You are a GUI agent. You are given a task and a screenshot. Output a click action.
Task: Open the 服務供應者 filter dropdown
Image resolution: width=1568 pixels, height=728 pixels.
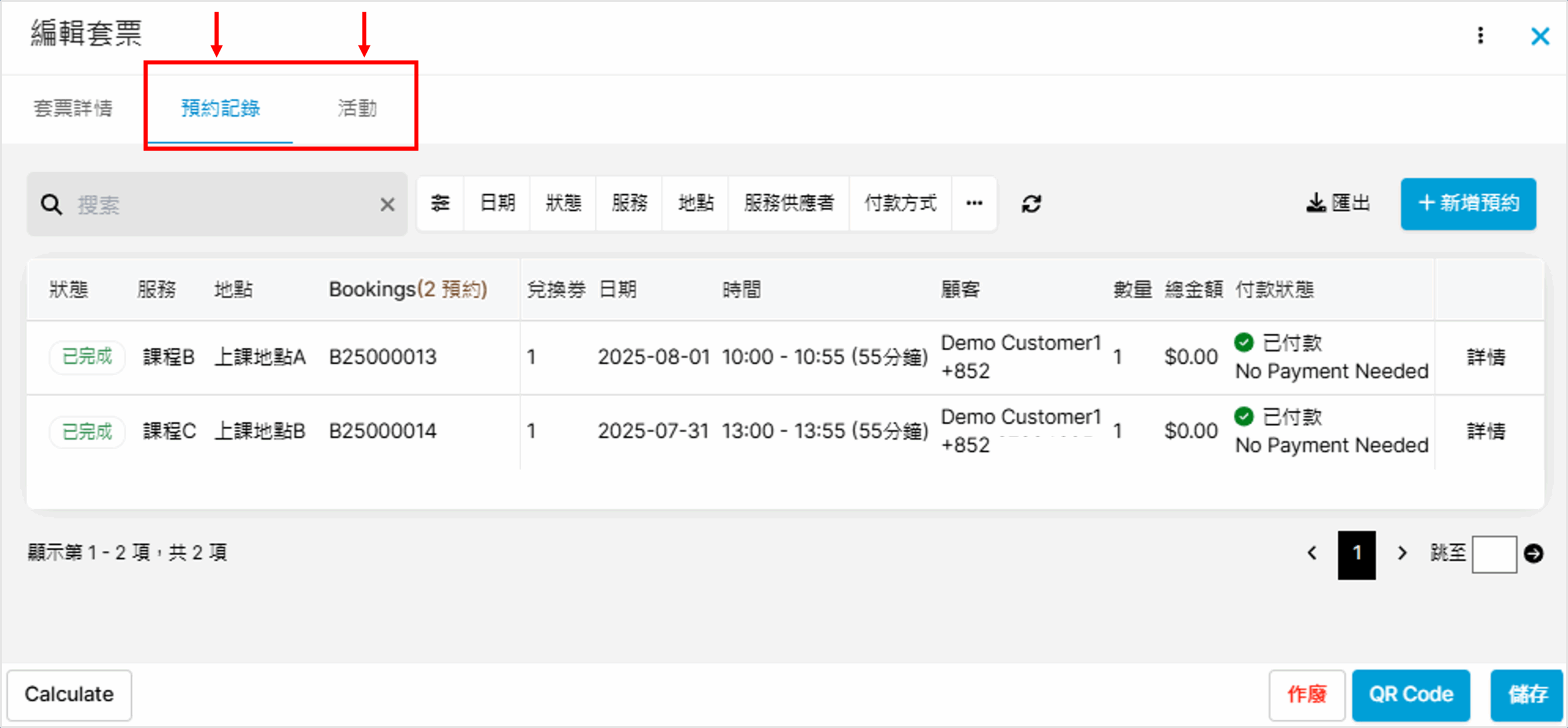pos(789,203)
